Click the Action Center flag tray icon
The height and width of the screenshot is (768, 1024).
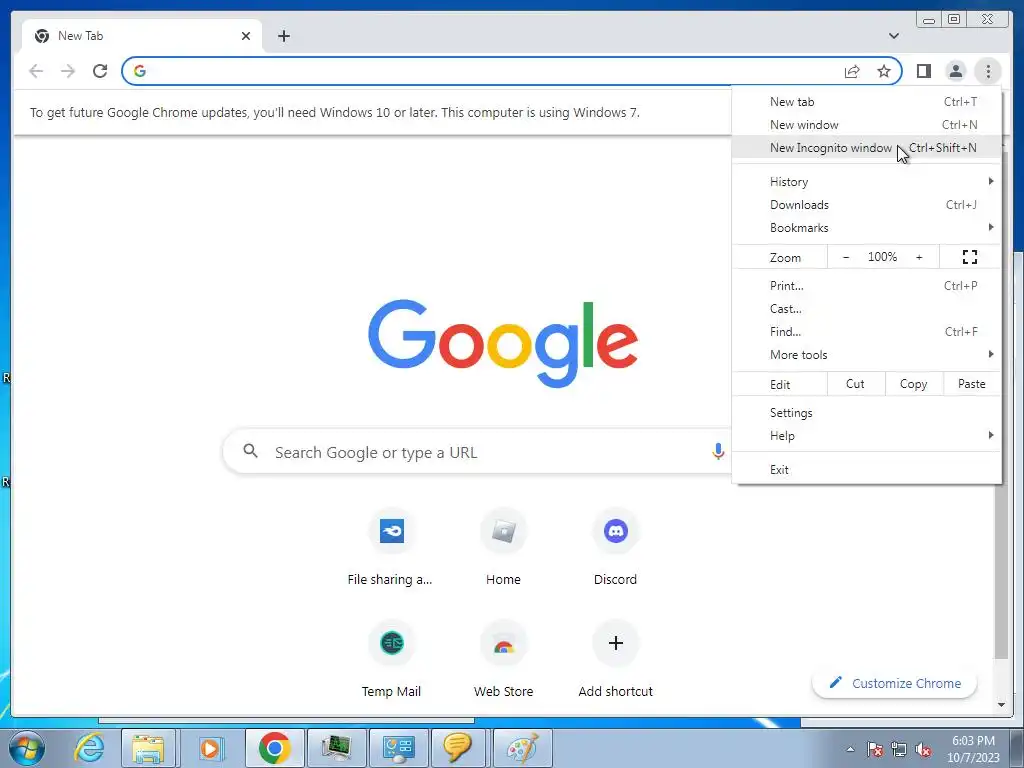tap(875, 750)
